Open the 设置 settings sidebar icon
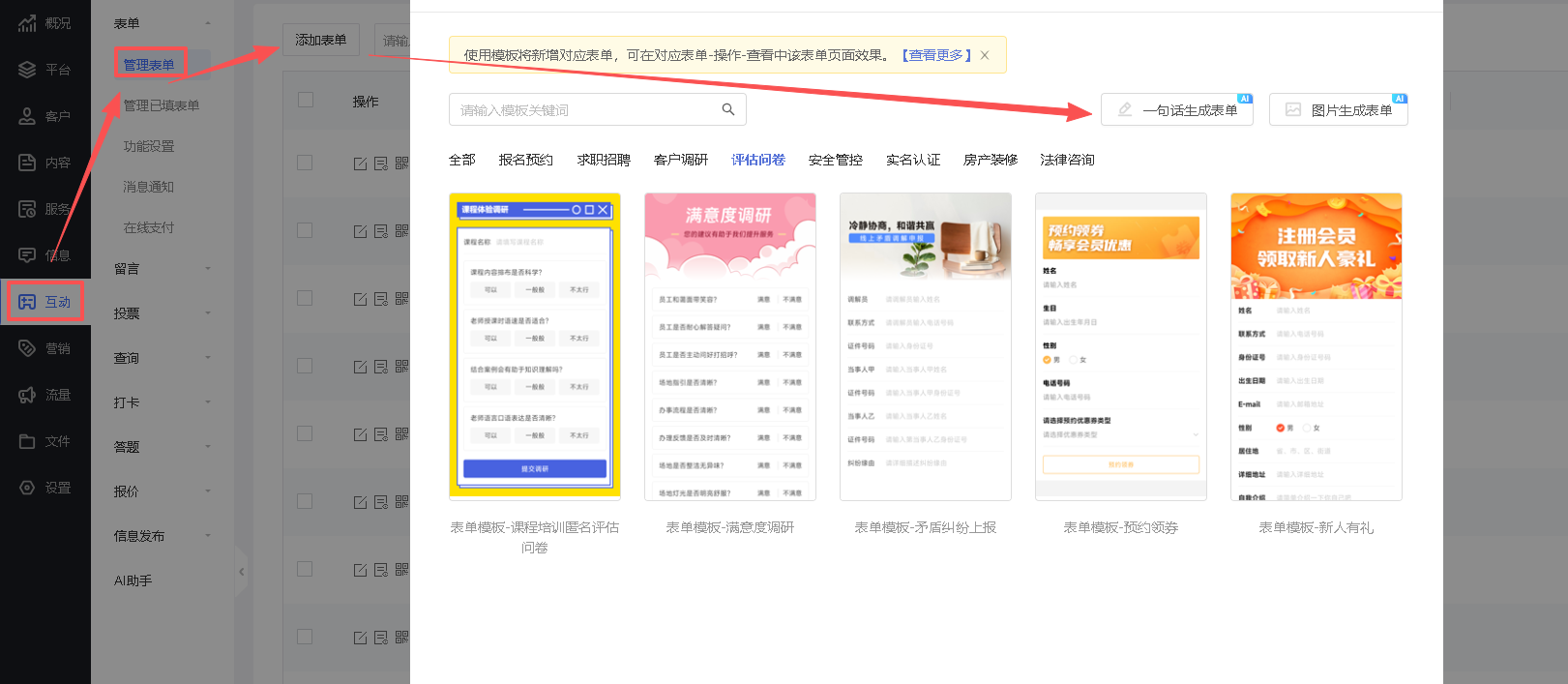 point(27,488)
